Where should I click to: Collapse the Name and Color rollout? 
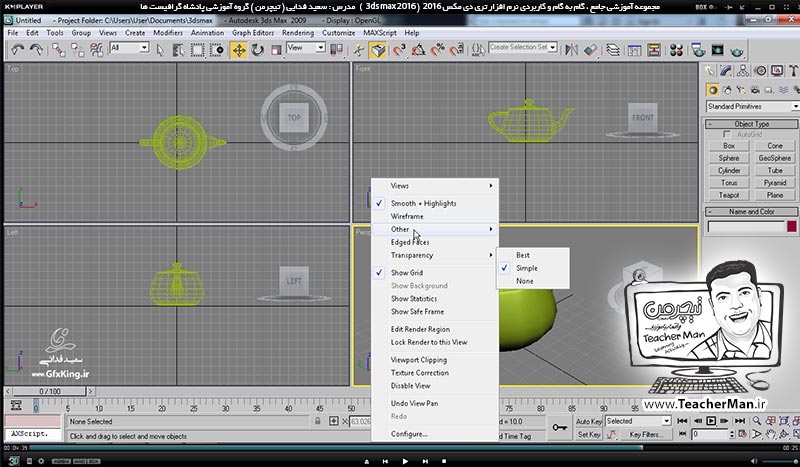752,211
